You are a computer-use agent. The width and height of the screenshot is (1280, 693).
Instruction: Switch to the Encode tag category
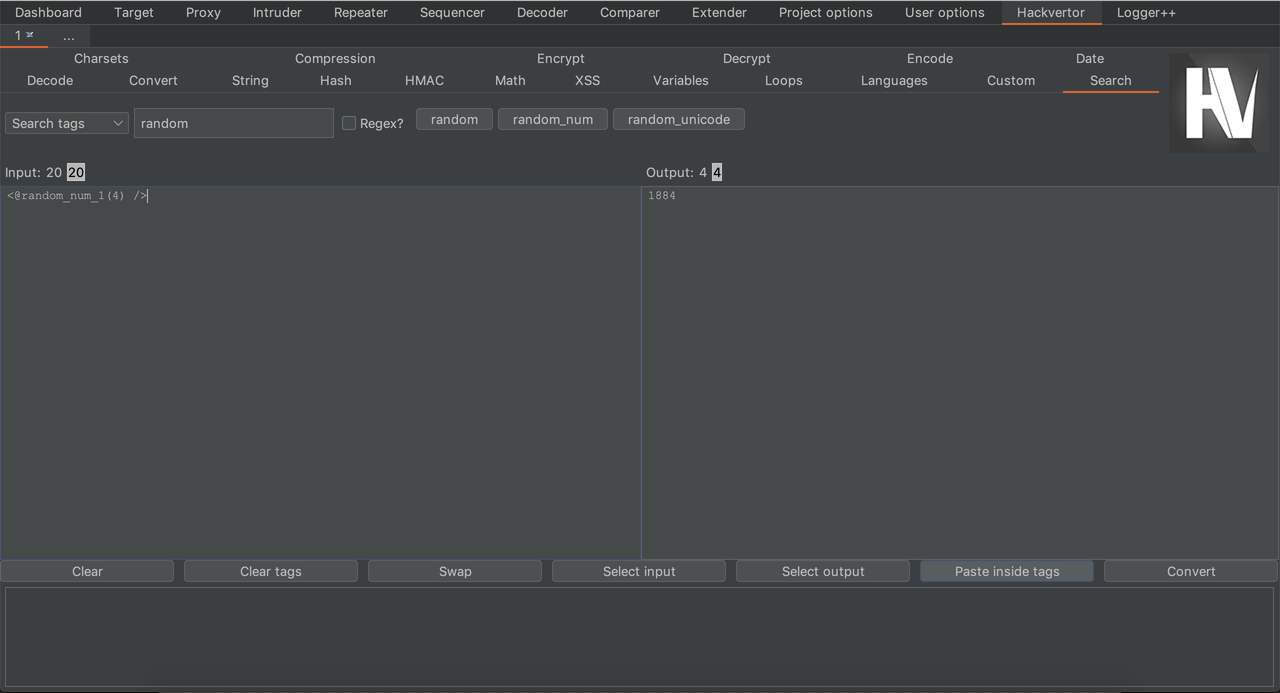click(929, 59)
